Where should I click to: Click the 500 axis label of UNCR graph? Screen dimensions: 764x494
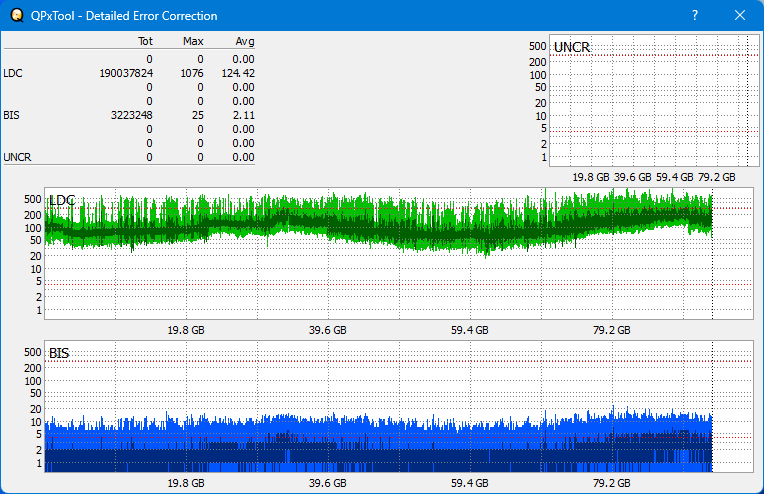537,46
